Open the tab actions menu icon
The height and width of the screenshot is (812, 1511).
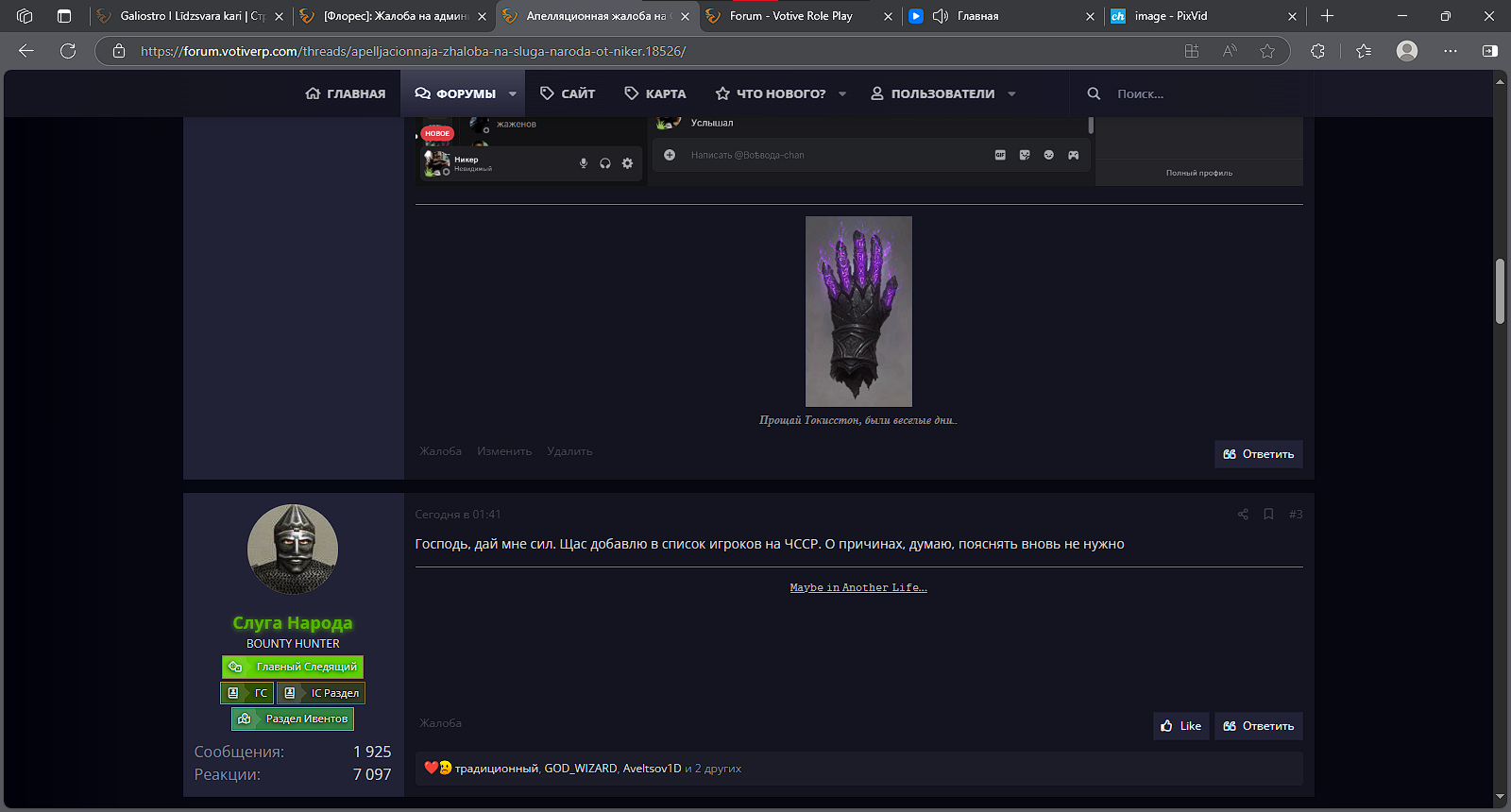[x=64, y=16]
